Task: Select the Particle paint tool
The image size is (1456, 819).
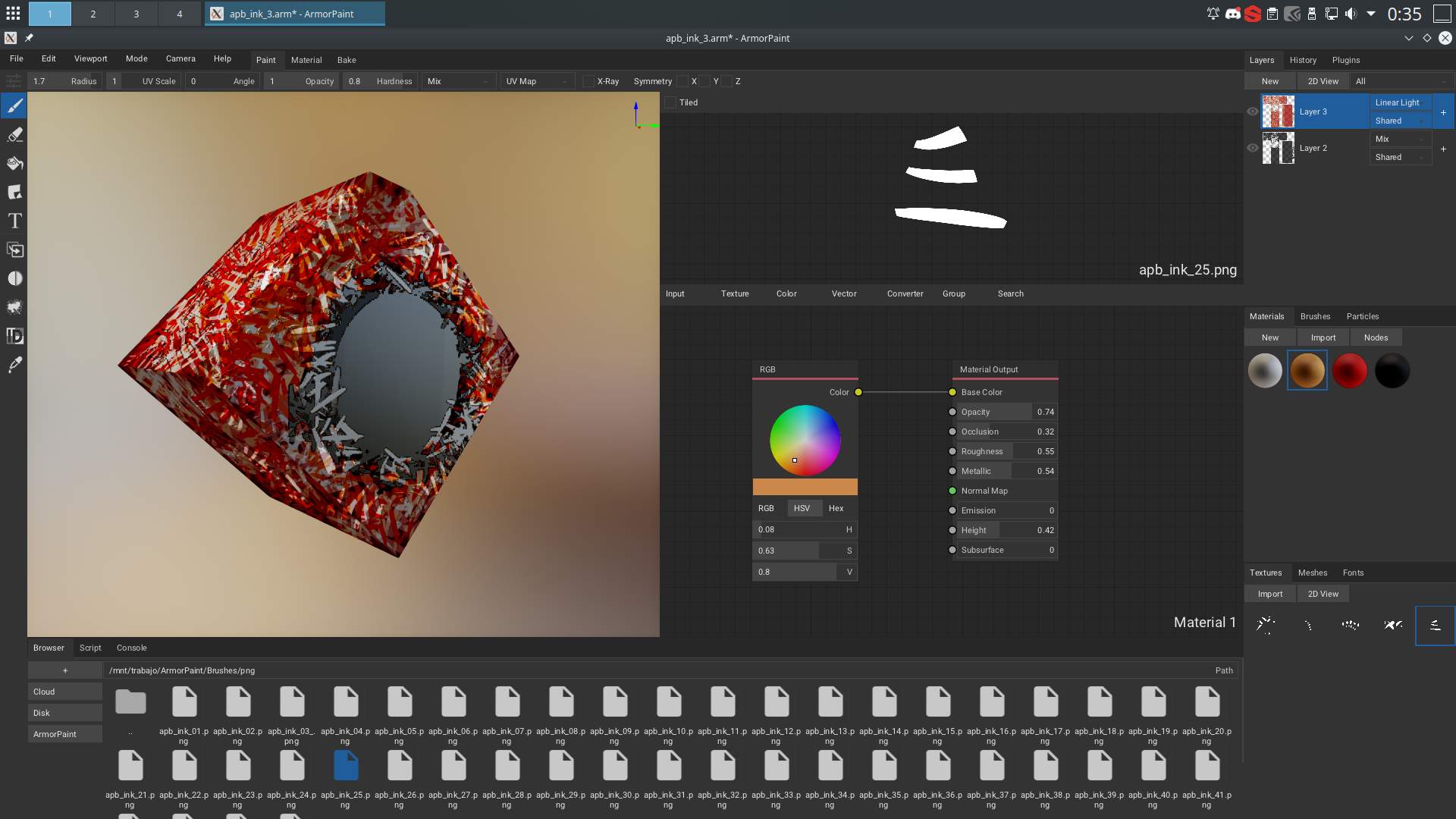Action: pyautogui.click(x=14, y=307)
